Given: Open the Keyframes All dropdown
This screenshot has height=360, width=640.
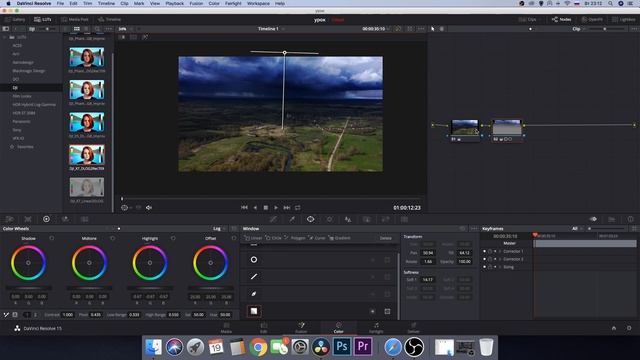Looking at the screenshot, I should [577, 229].
